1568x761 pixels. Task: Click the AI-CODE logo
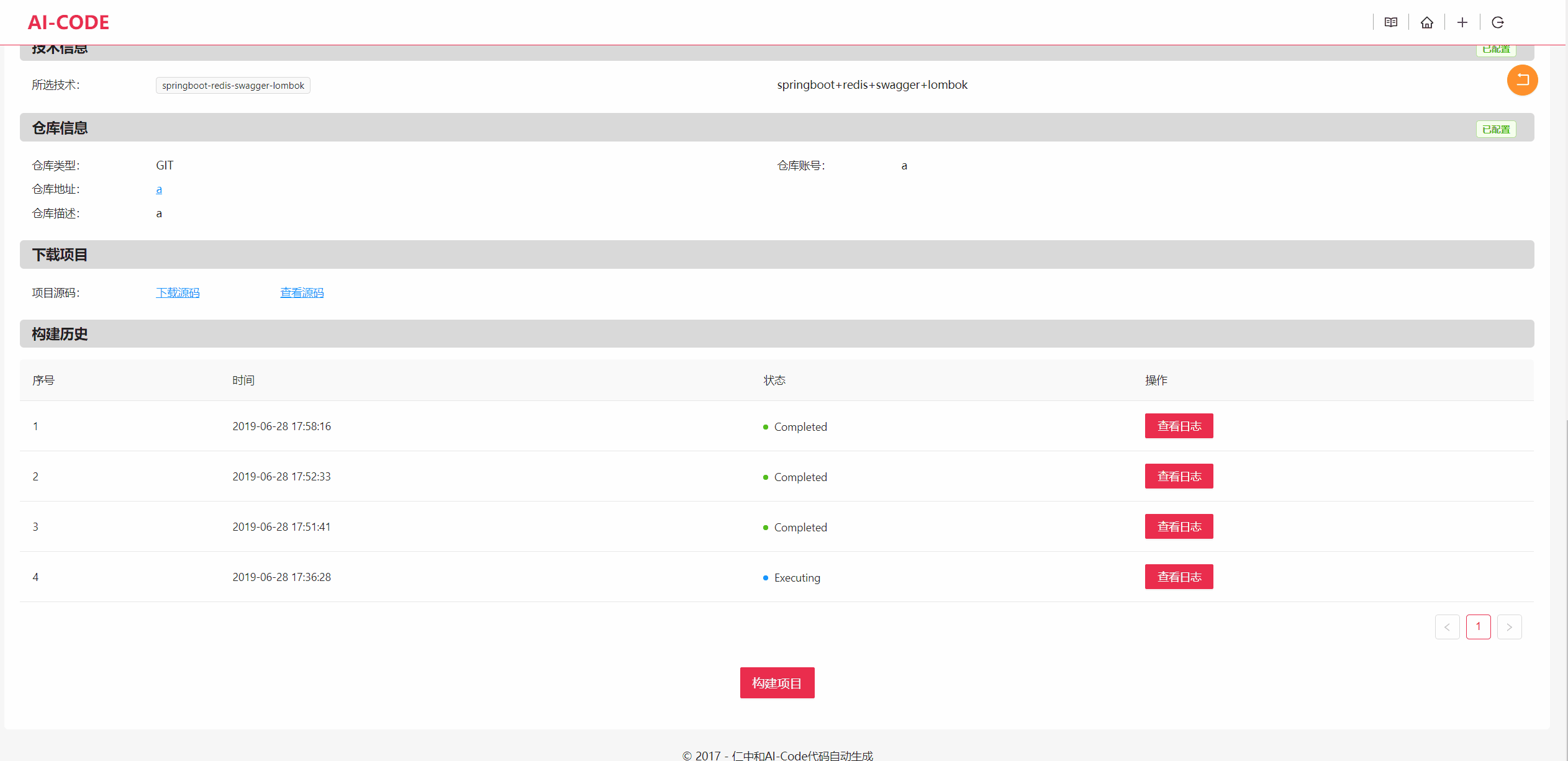coord(68,22)
